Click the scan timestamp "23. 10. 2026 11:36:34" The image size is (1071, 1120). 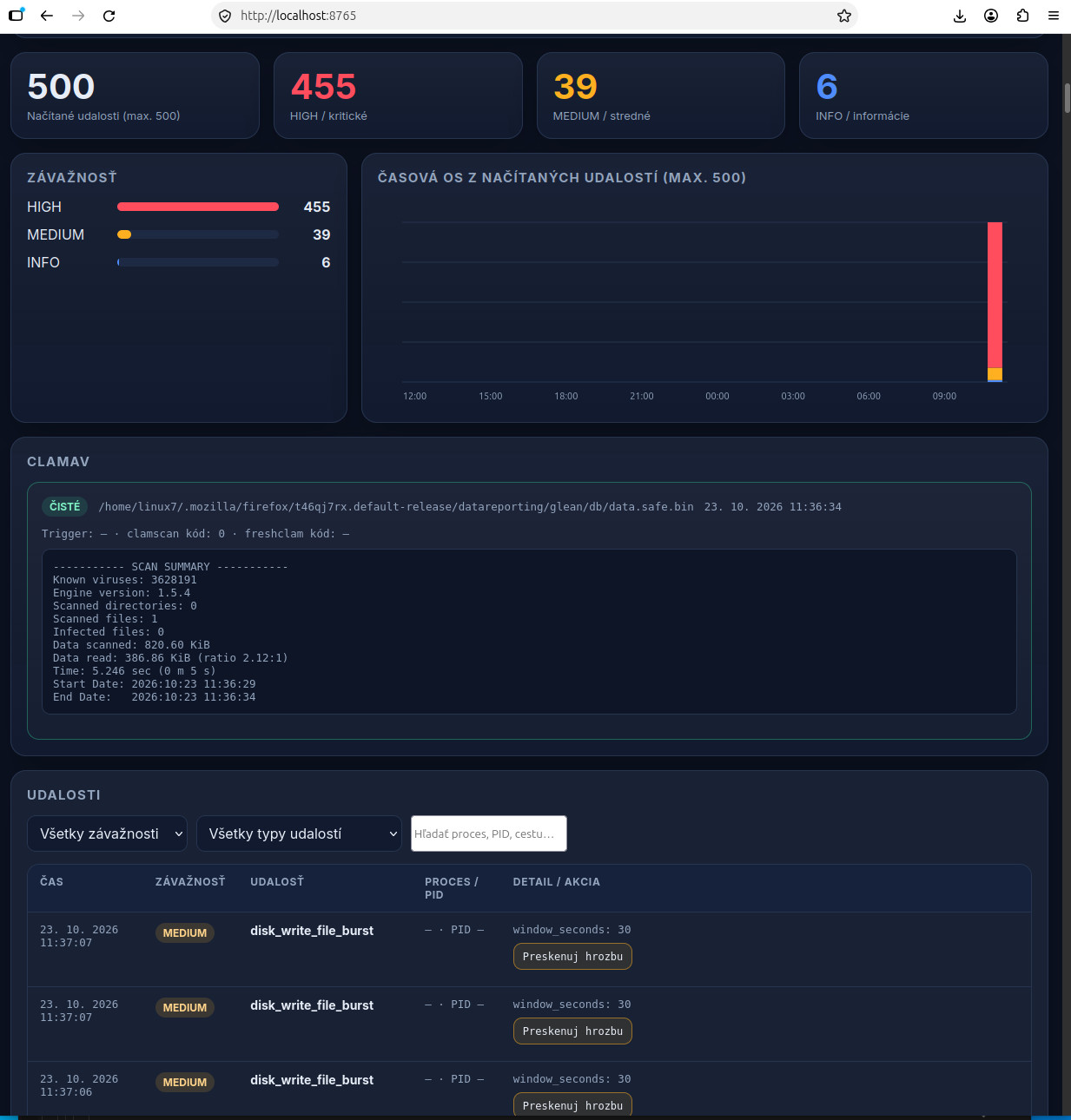773,507
